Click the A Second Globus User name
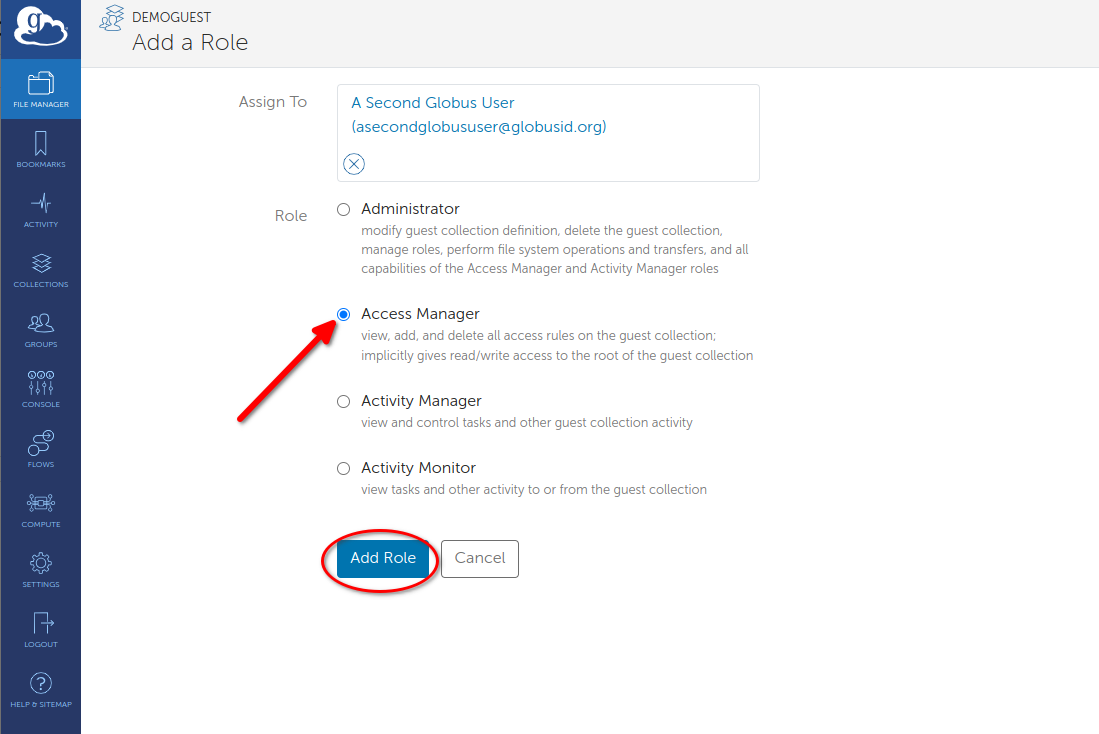This screenshot has width=1099, height=734. click(x=433, y=103)
